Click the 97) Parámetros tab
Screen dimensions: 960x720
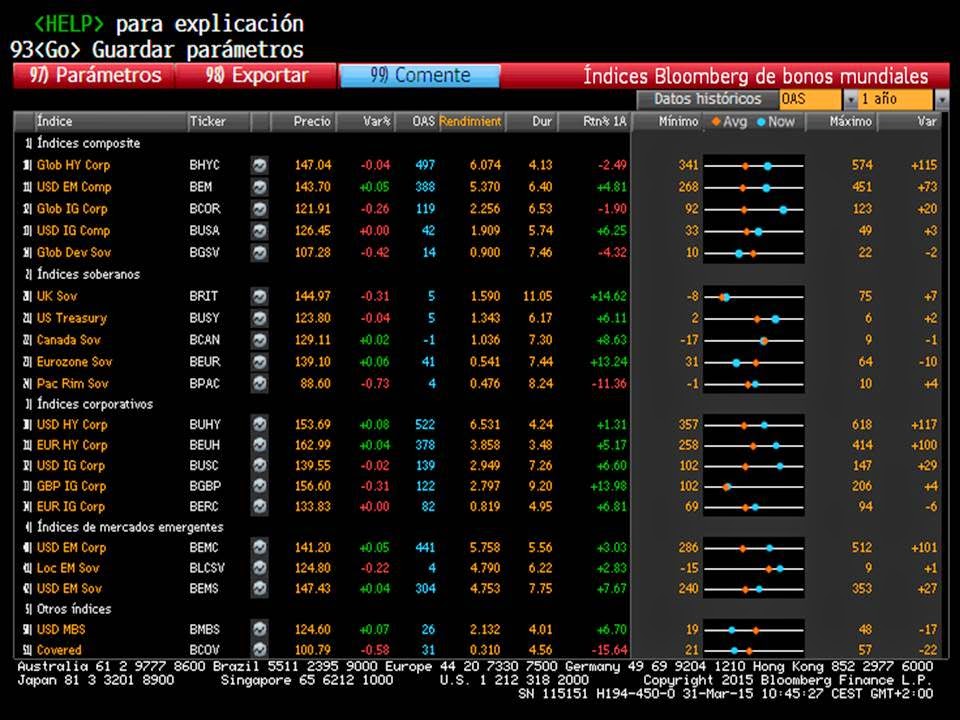click(94, 75)
